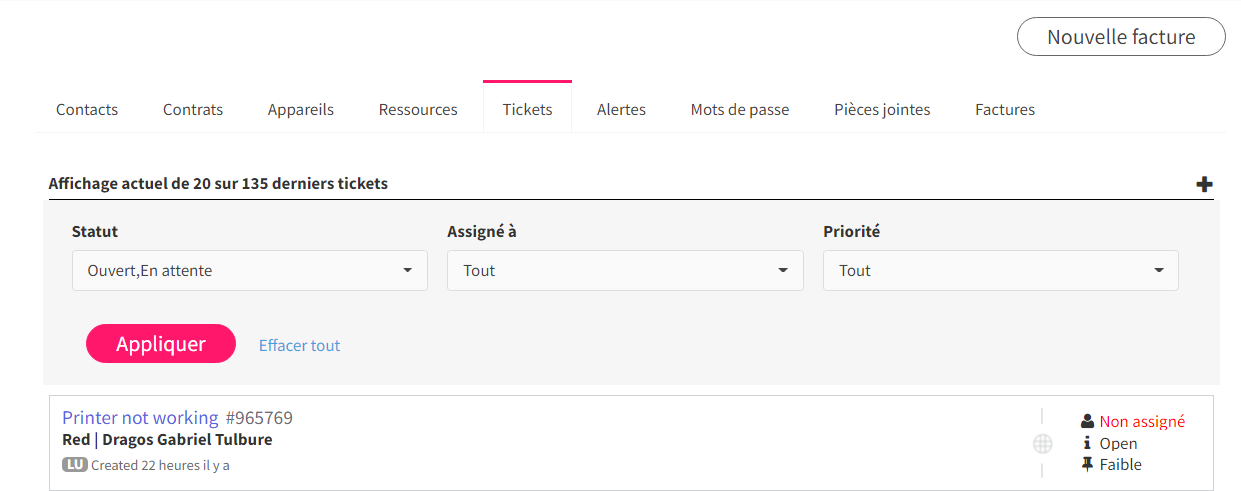Click the Nouvelle facture button

tap(1121, 37)
